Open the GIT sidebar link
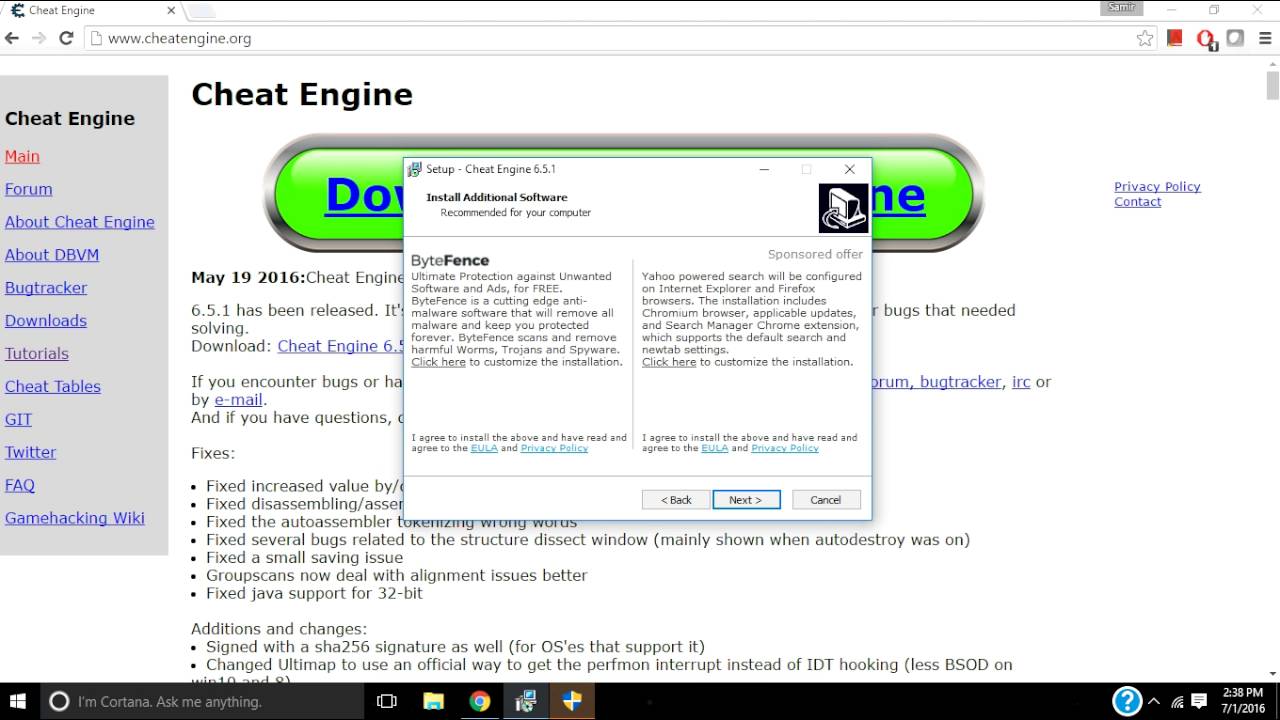 pyautogui.click(x=18, y=420)
